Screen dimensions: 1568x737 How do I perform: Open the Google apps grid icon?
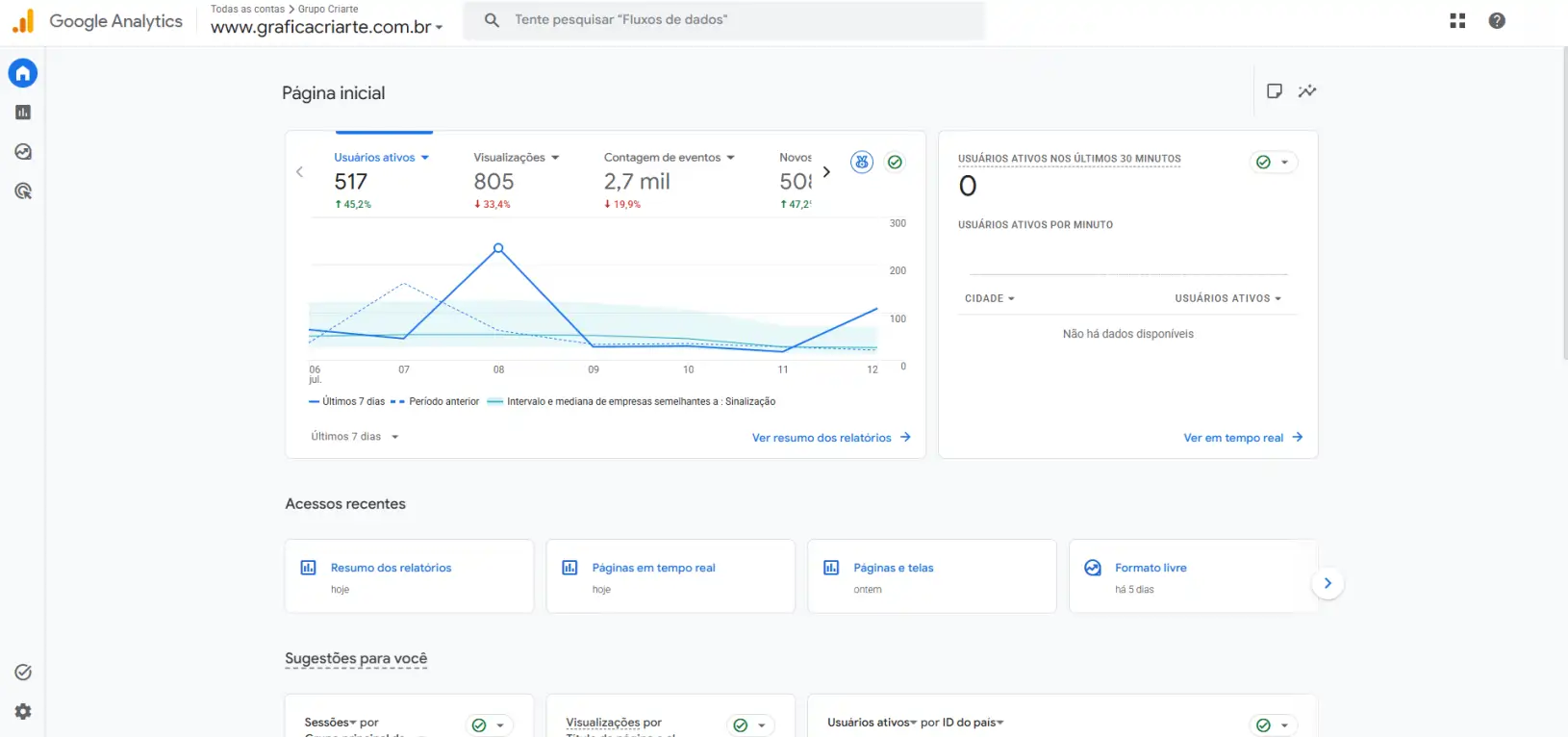(1457, 20)
